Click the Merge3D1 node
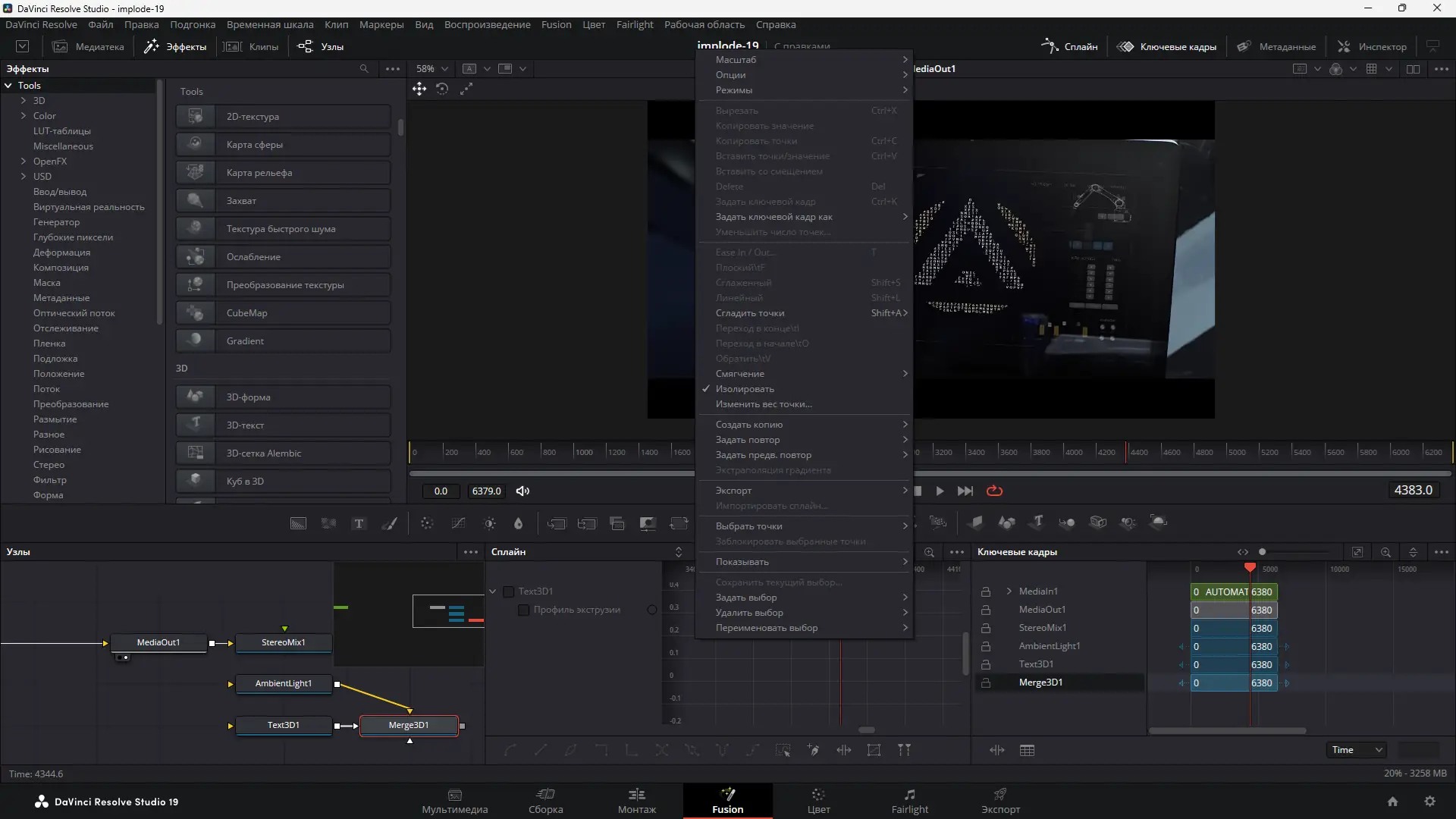1456x819 pixels. pyautogui.click(x=409, y=726)
